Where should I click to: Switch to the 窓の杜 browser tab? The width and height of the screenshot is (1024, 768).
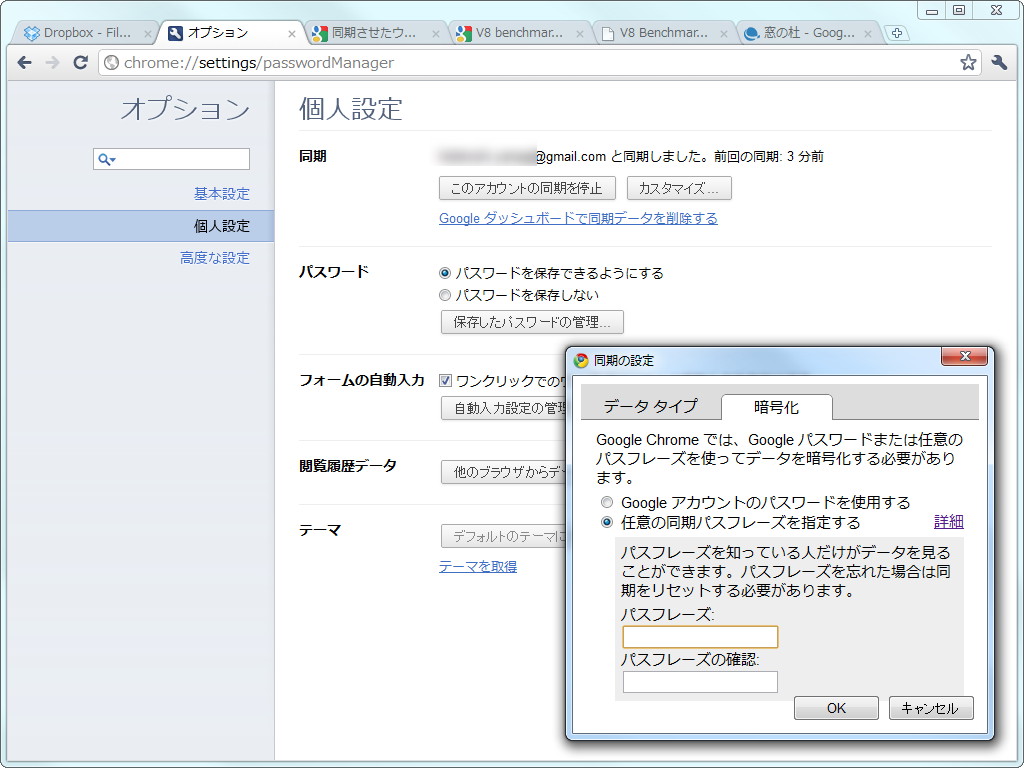pyautogui.click(x=790, y=31)
